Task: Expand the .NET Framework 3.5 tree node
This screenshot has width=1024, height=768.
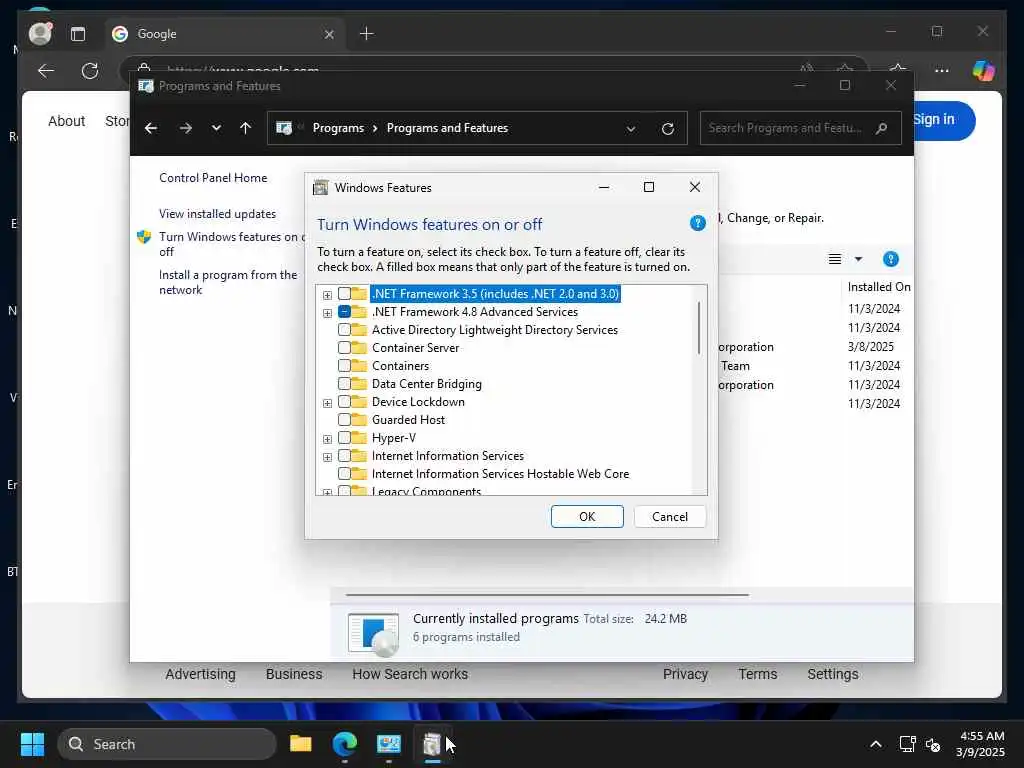Action: pyautogui.click(x=327, y=295)
